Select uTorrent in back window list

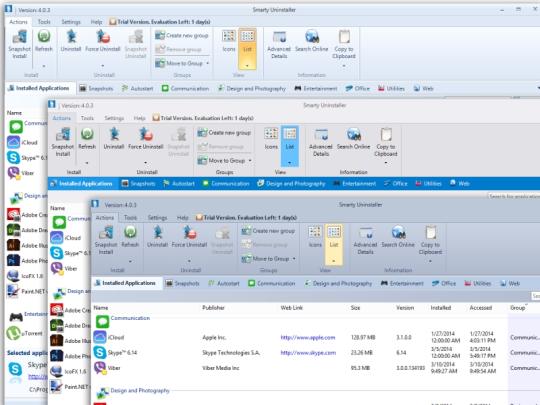pos(25,333)
